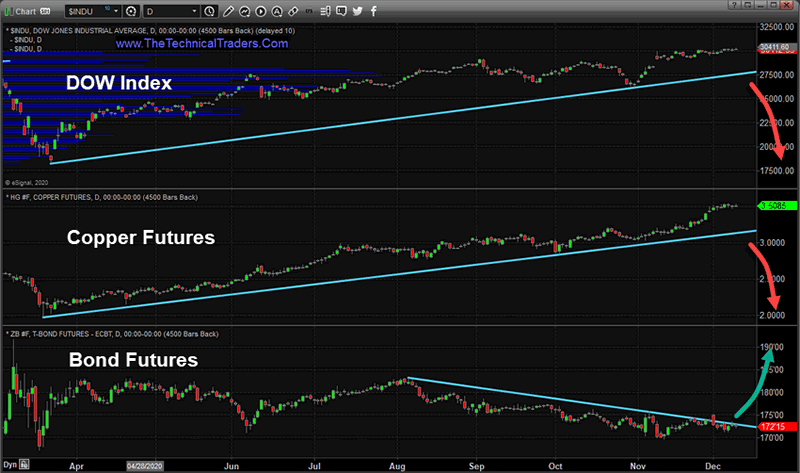Share the chart via Twitter icon
800x473 pixels.
tap(358, 11)
